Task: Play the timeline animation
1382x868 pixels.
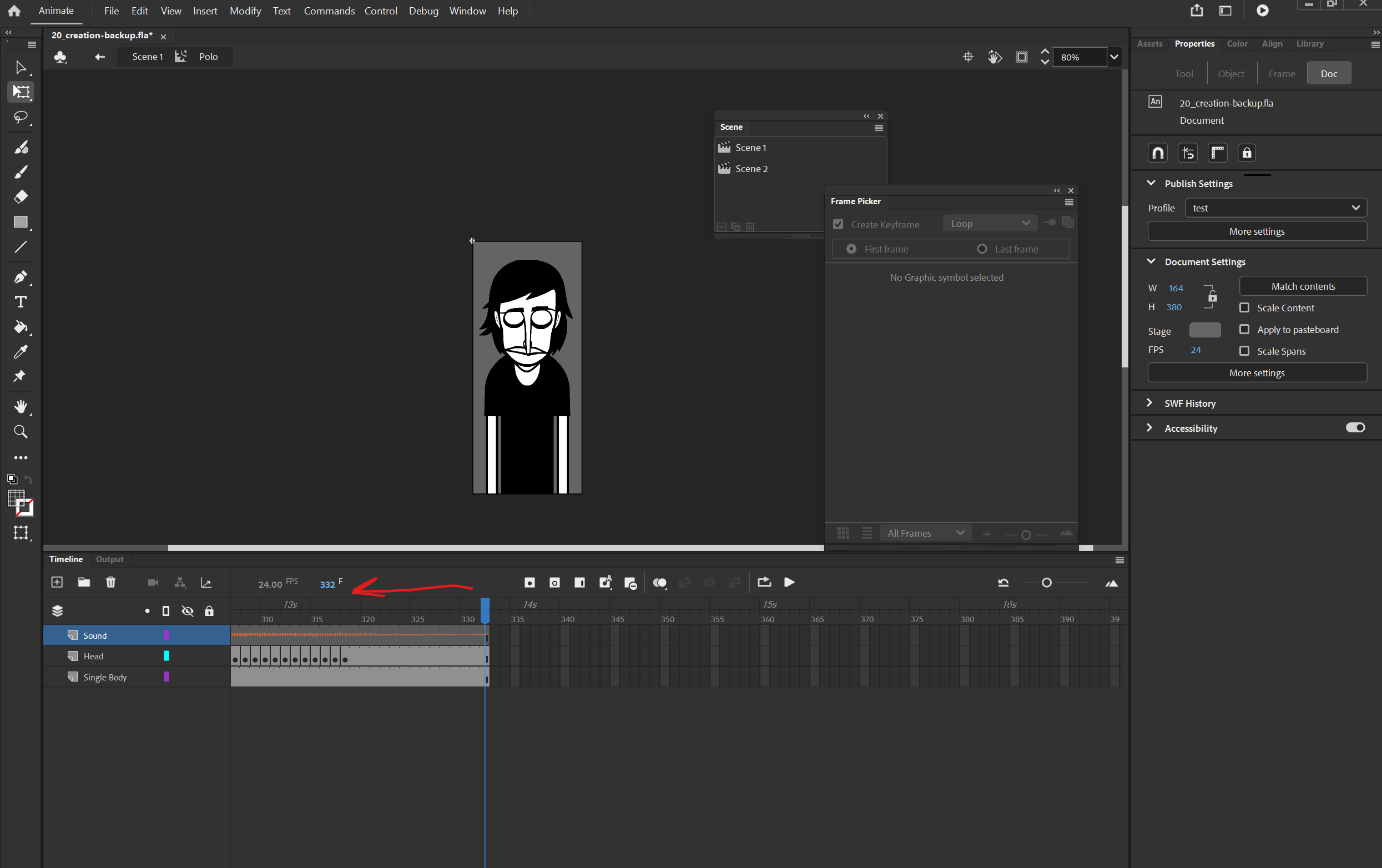Action: (789, 583)
